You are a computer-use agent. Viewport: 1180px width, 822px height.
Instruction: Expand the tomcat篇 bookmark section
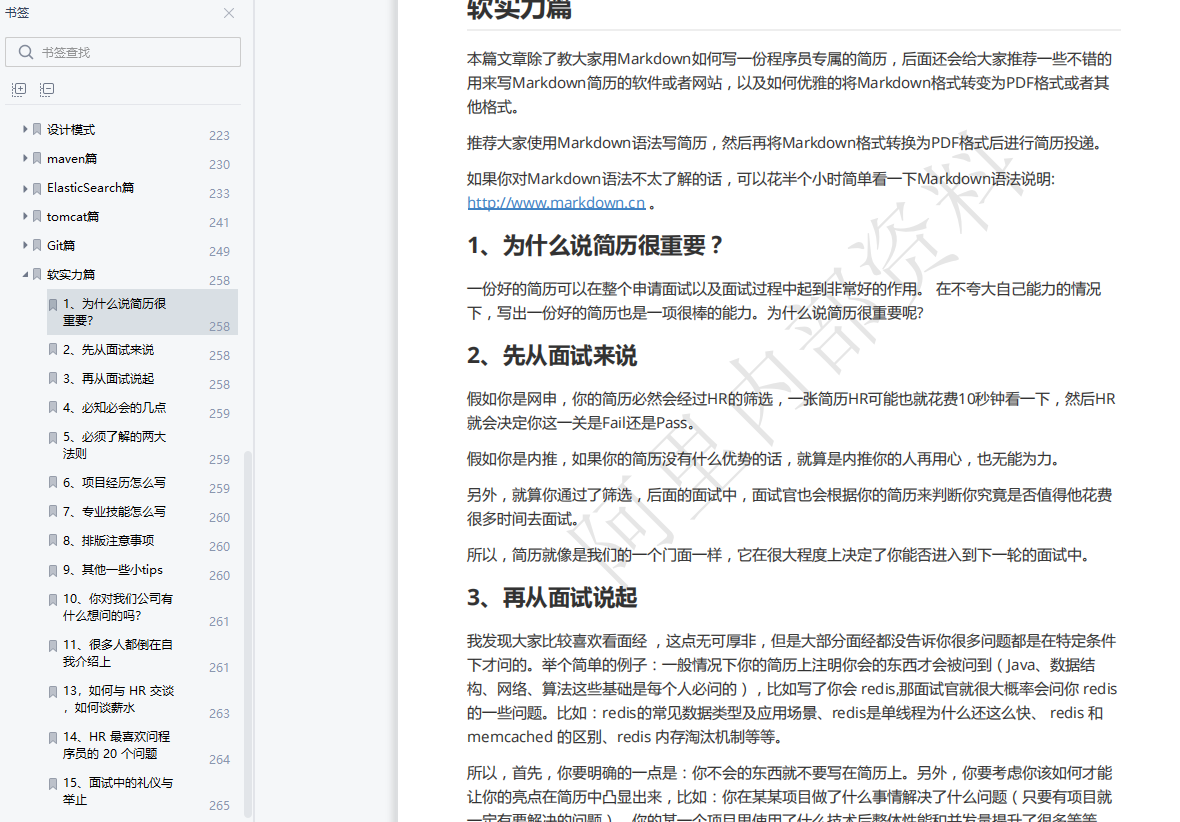click(x=24, y=216)
